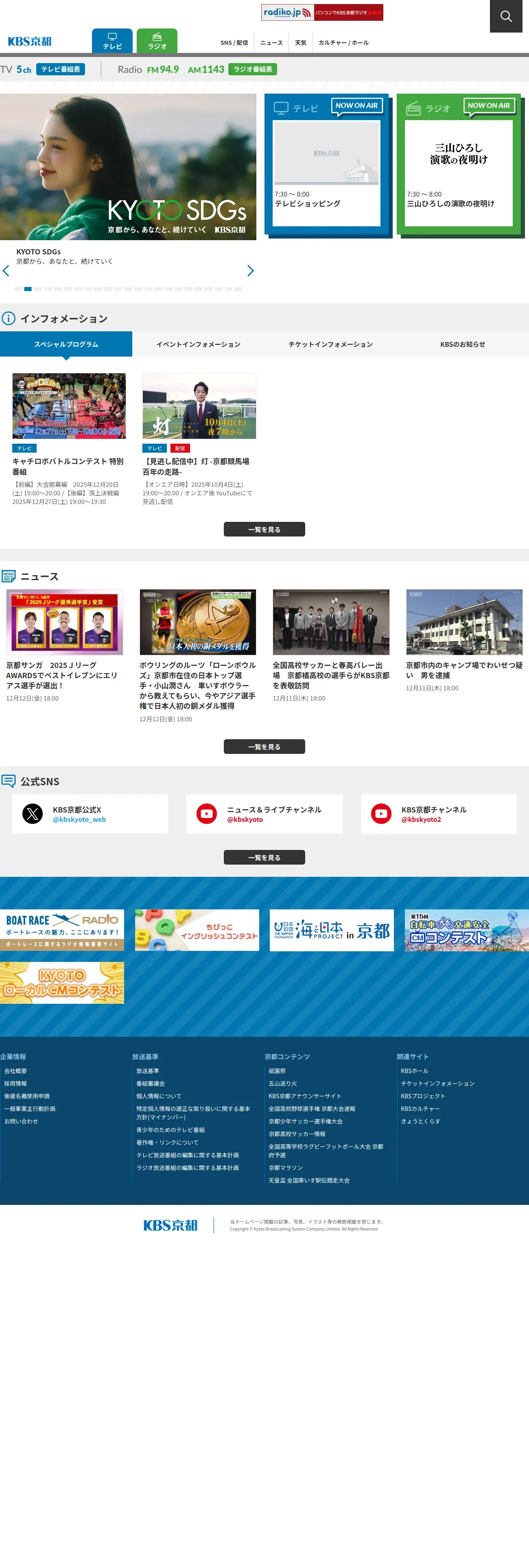
Task: Open KBS京都公式X icon
Action: 33,814
